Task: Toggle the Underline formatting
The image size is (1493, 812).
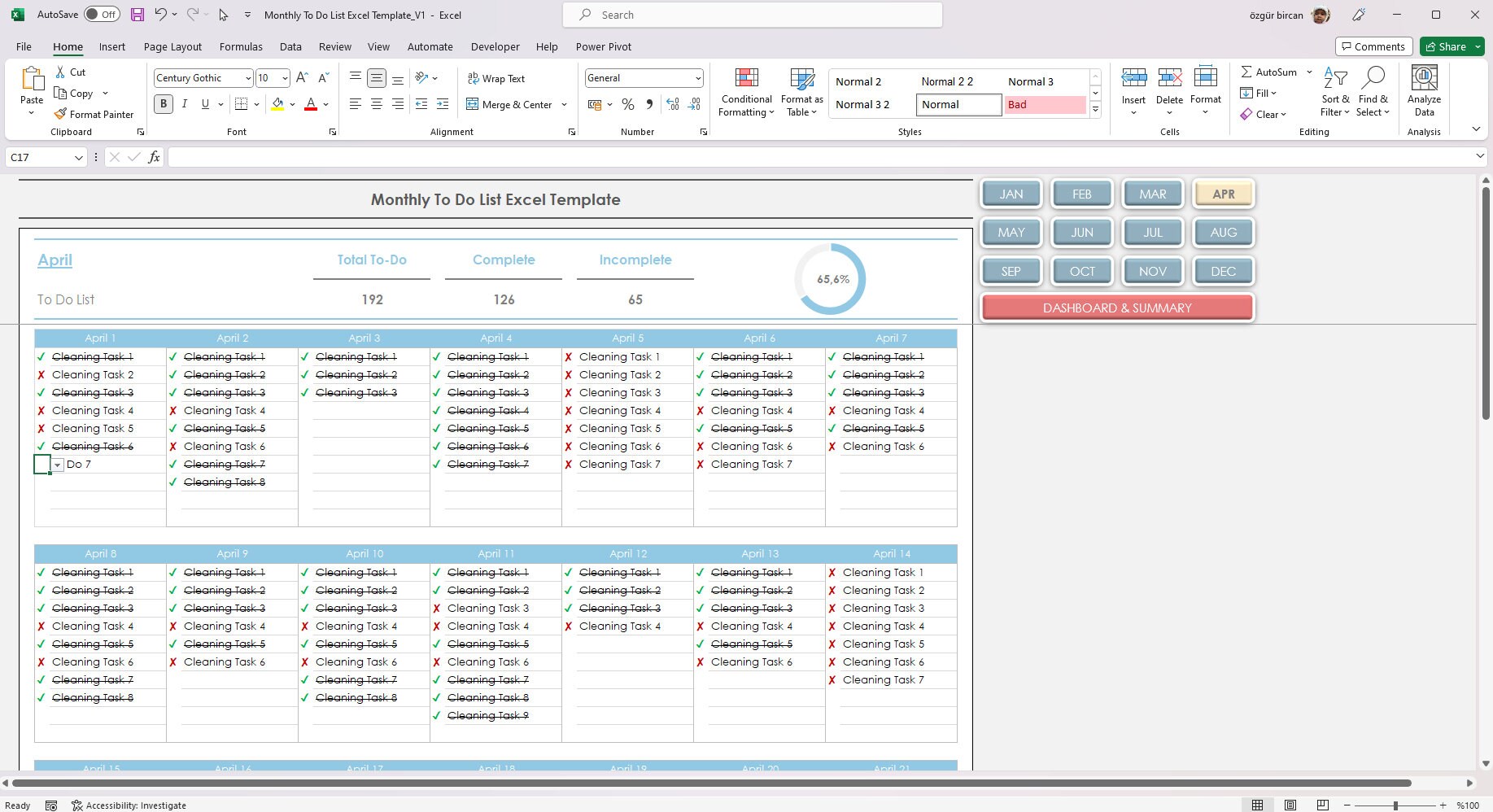Action: point(204,104)
